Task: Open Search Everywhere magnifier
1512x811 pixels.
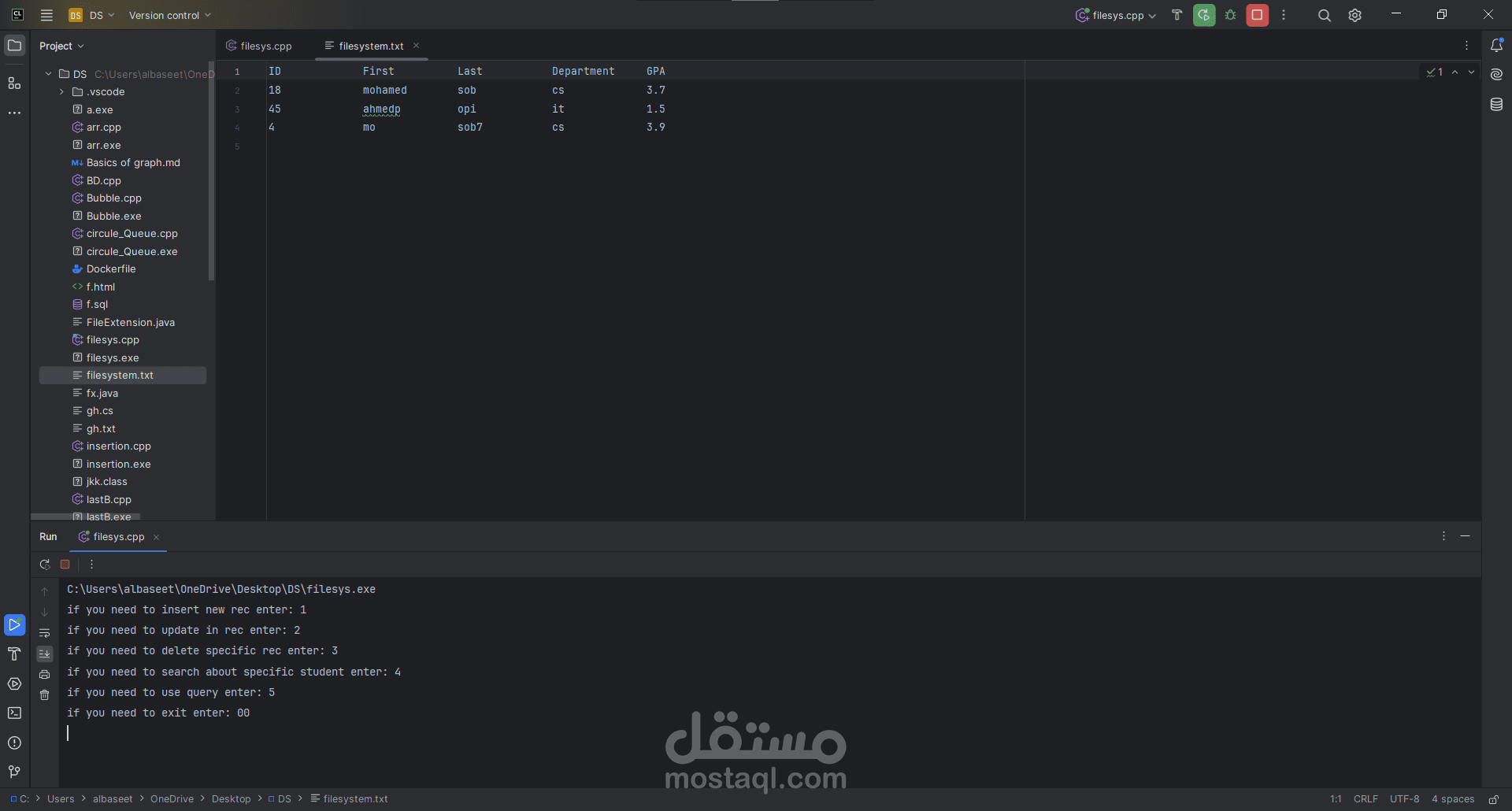Action: (x=1325, y=15)
